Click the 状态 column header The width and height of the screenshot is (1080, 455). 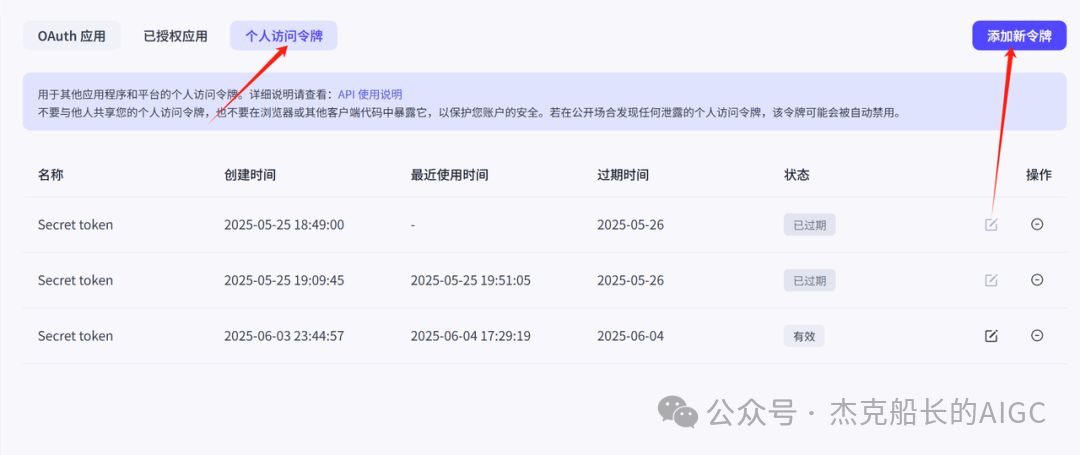[796, 175]
